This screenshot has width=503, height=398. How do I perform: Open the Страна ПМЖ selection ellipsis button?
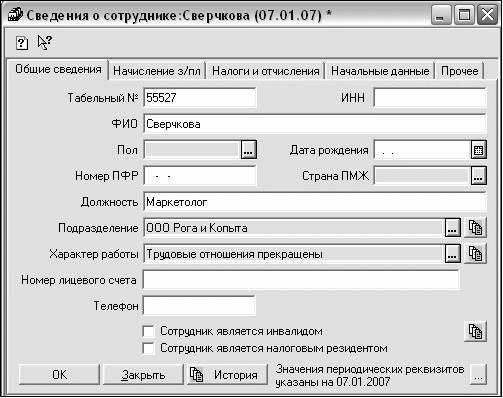pos(479,176)
